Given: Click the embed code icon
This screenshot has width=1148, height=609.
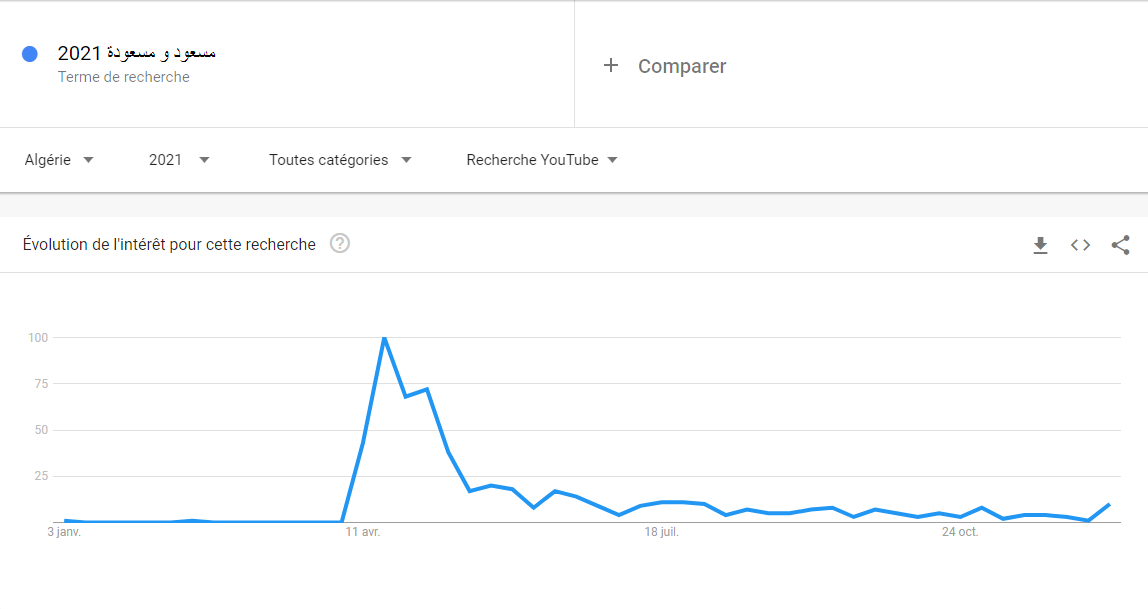Looking at the screenshot, I should pyautogui.click(x=1080, y=245).
